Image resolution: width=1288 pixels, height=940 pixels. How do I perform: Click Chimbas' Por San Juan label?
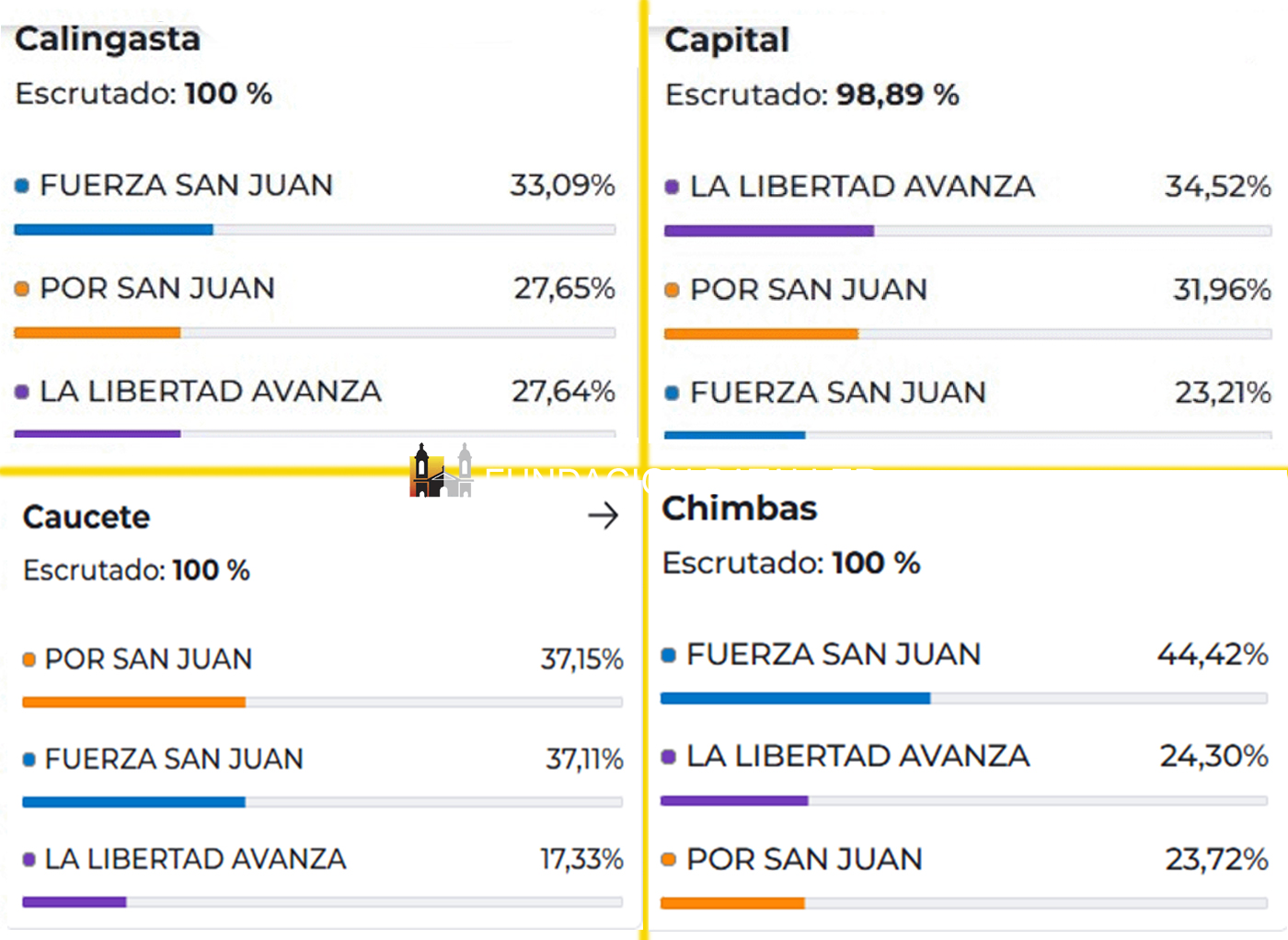pos(804,859)
